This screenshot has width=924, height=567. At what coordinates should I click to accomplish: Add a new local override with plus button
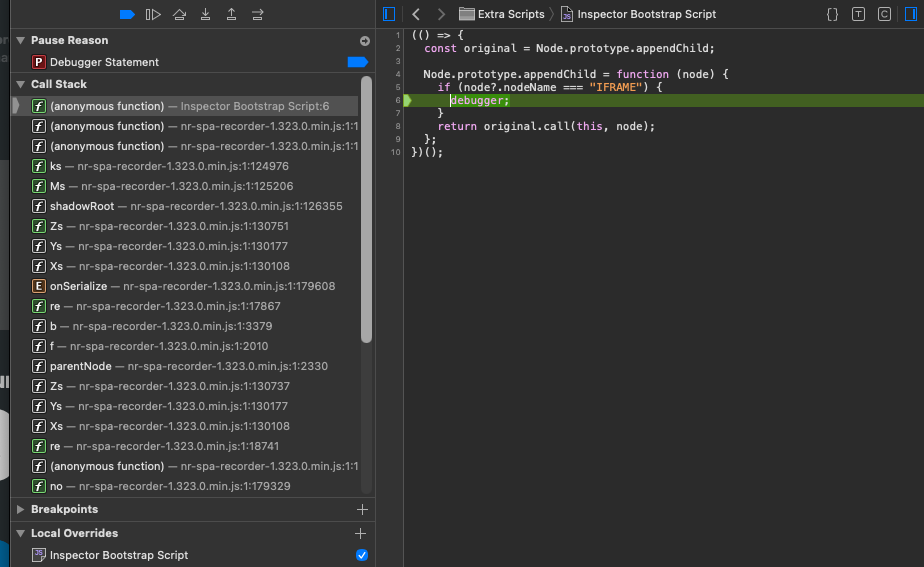[360, 533]
